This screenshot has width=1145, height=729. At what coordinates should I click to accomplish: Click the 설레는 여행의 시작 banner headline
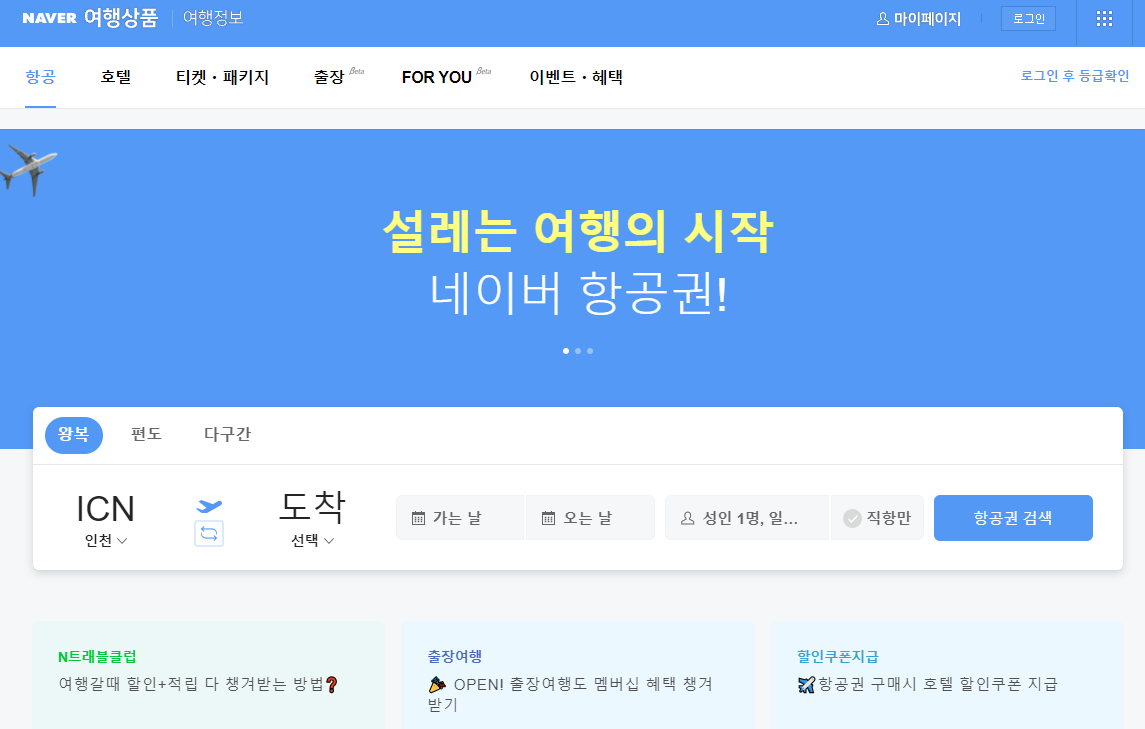(x=578, y=232)
